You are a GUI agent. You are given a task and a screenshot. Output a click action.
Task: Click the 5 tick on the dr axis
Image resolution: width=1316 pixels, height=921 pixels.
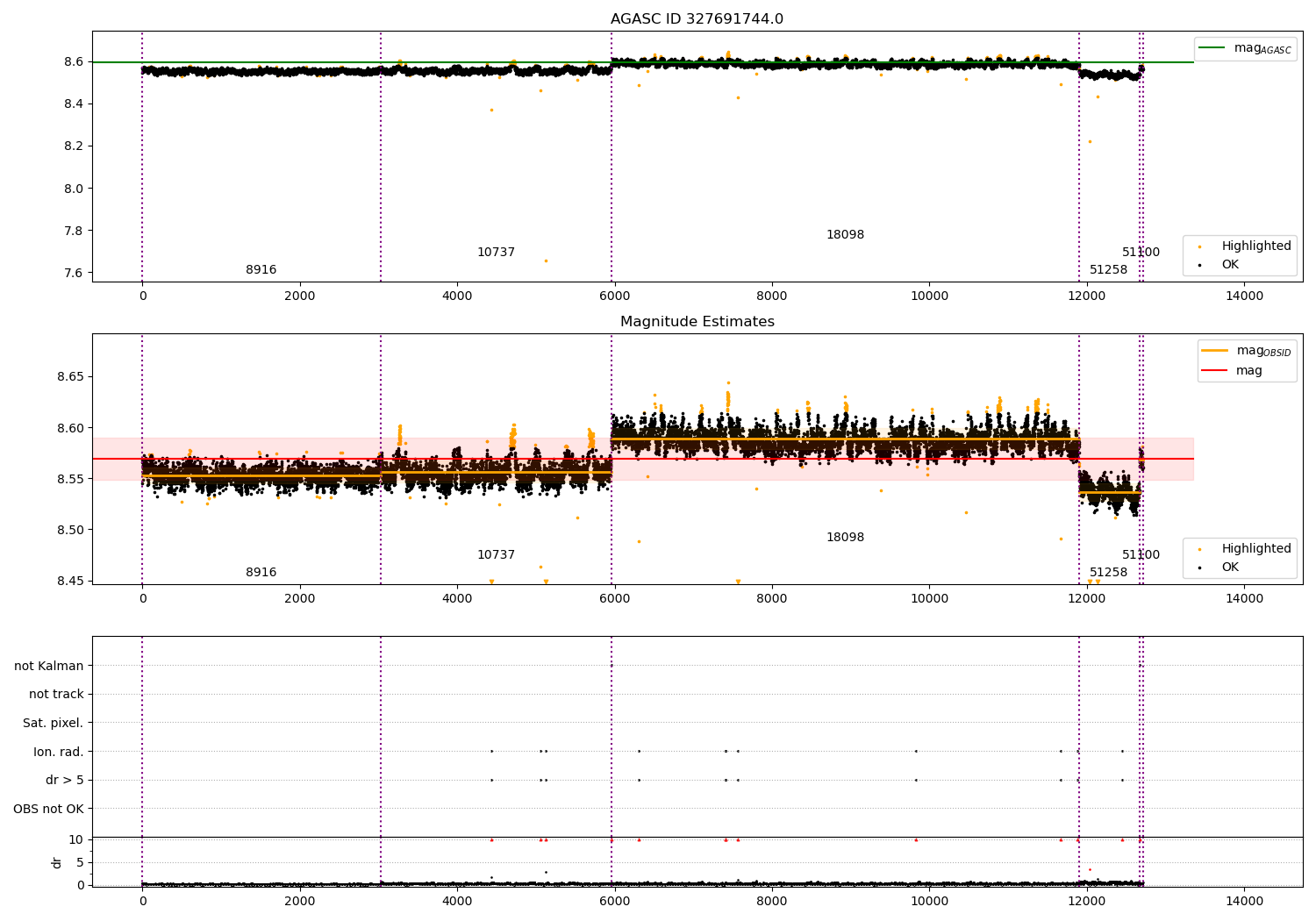81,862
